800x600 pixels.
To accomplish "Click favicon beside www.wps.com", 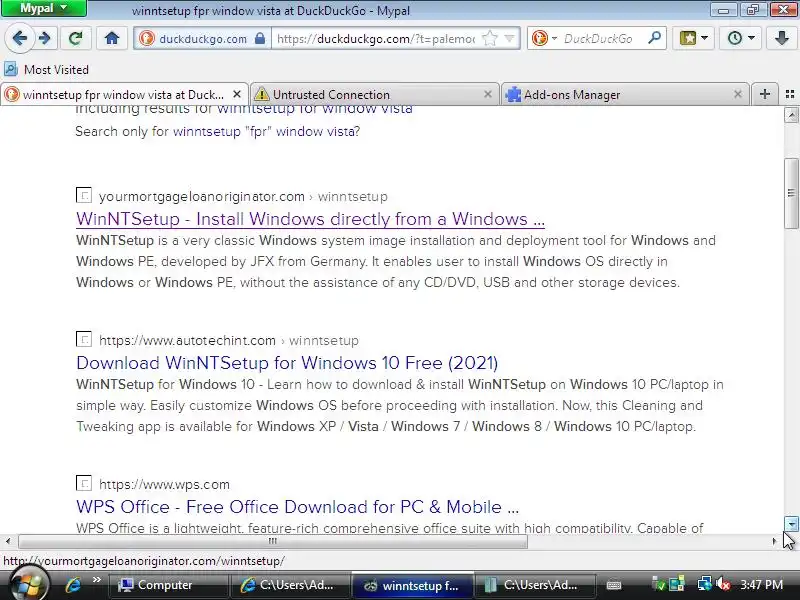I will click(84, 483).
